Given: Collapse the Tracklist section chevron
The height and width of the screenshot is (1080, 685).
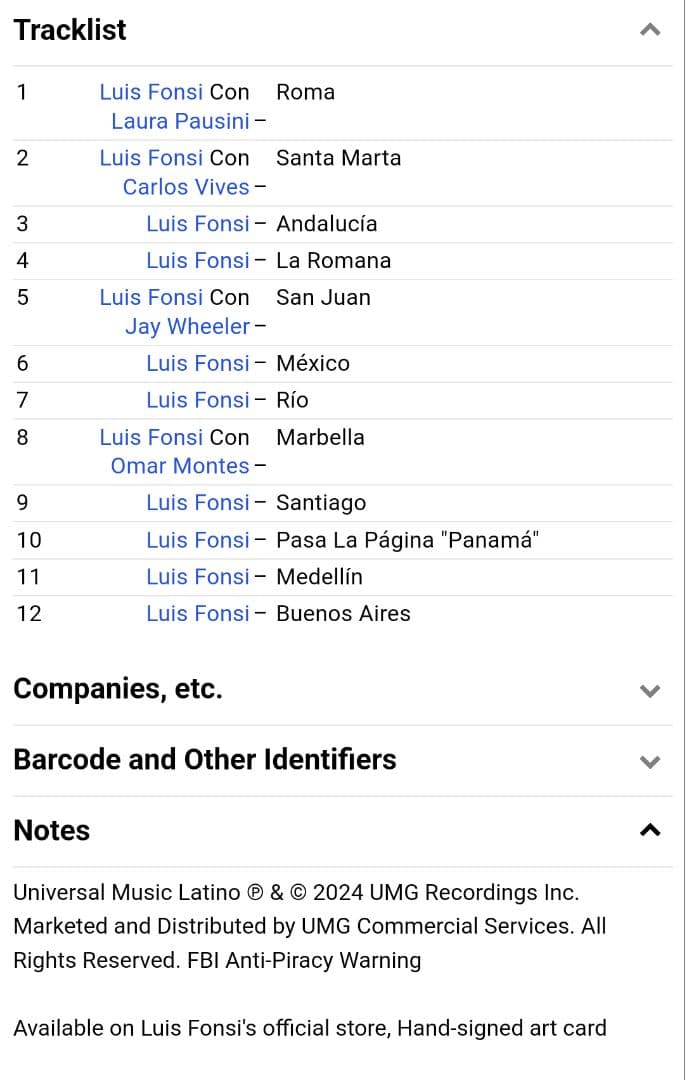Looking at the screenshot, I should tap(650, 30).
